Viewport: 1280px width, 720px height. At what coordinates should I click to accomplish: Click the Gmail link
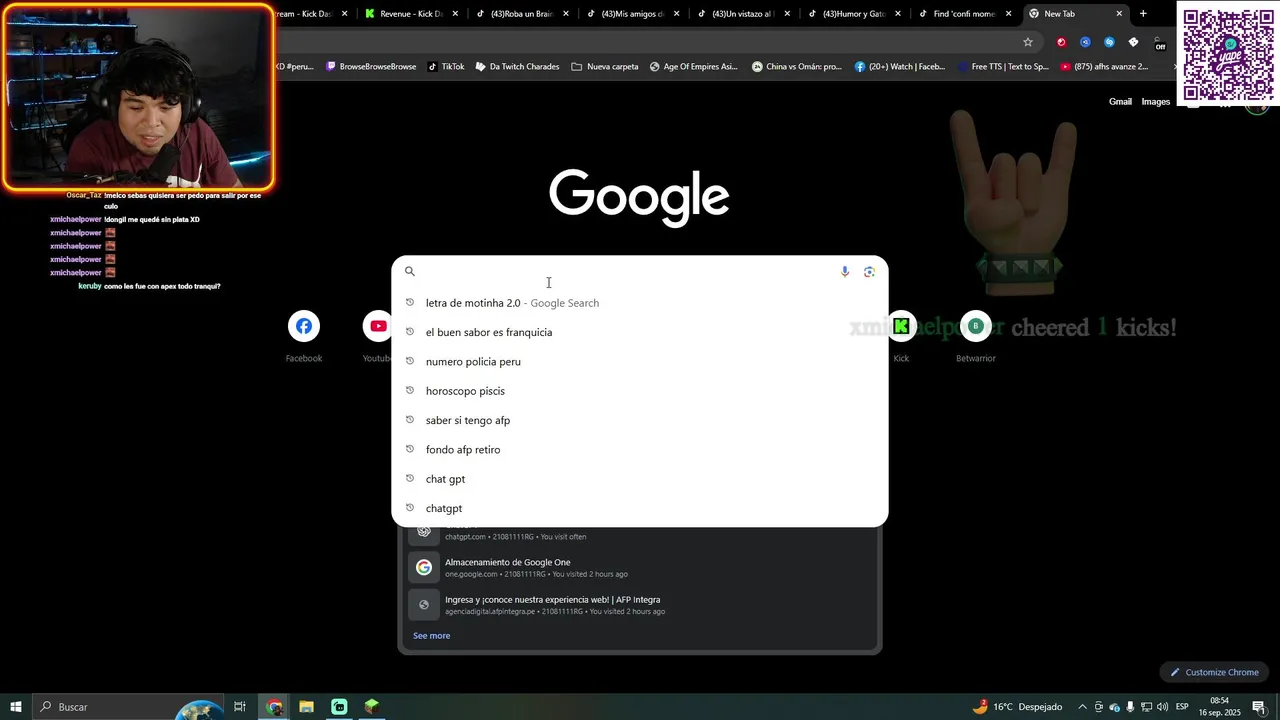pos(1120,101)
